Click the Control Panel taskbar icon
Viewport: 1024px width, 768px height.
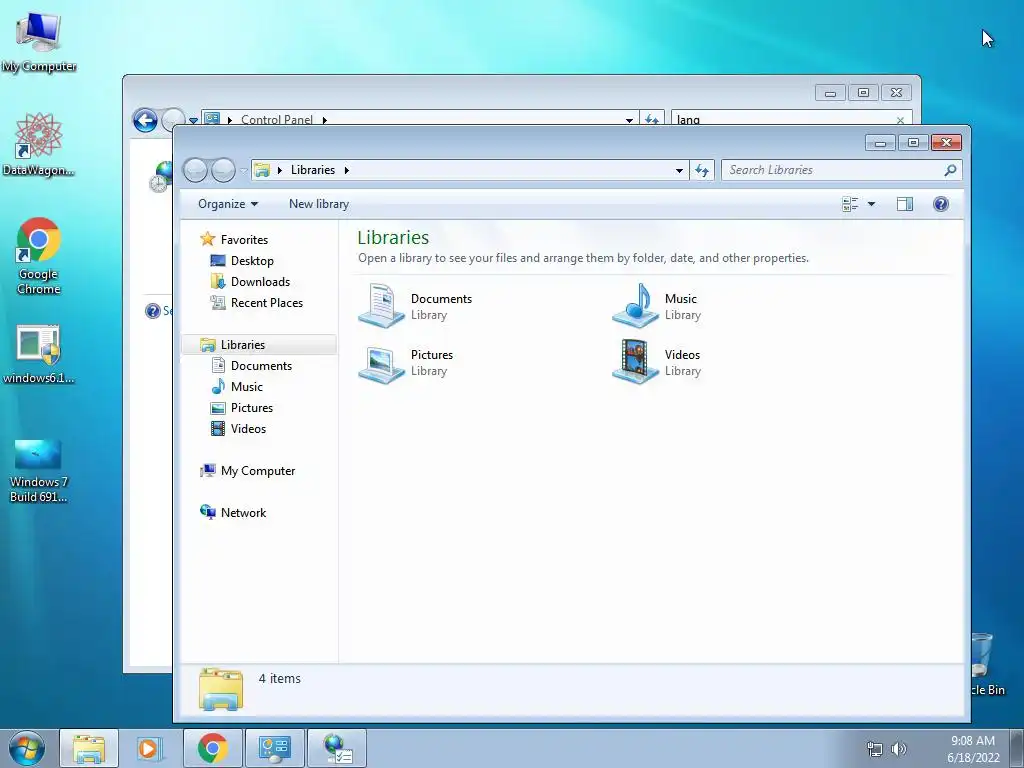pyautogui.click(x=274, y=748)
